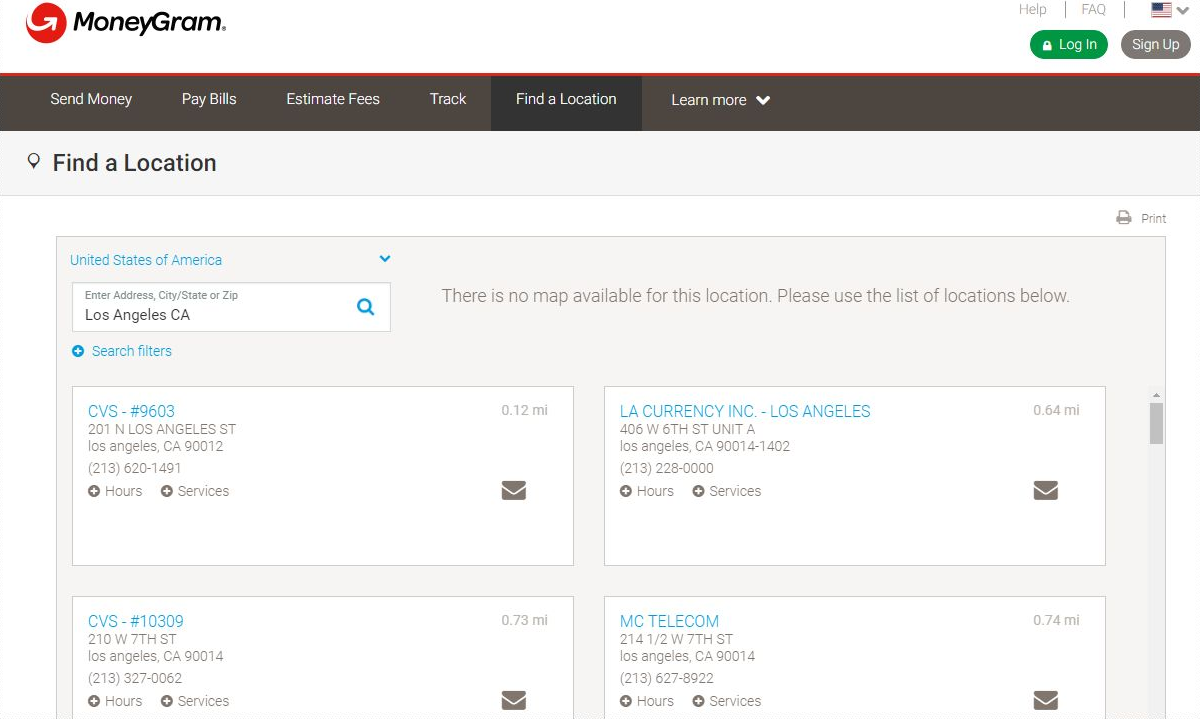Image resolution: width=1200 pixels, height=719 pixels.
Task: Expand Hours for CVS #10309
Action: click(x=115, y=701)
